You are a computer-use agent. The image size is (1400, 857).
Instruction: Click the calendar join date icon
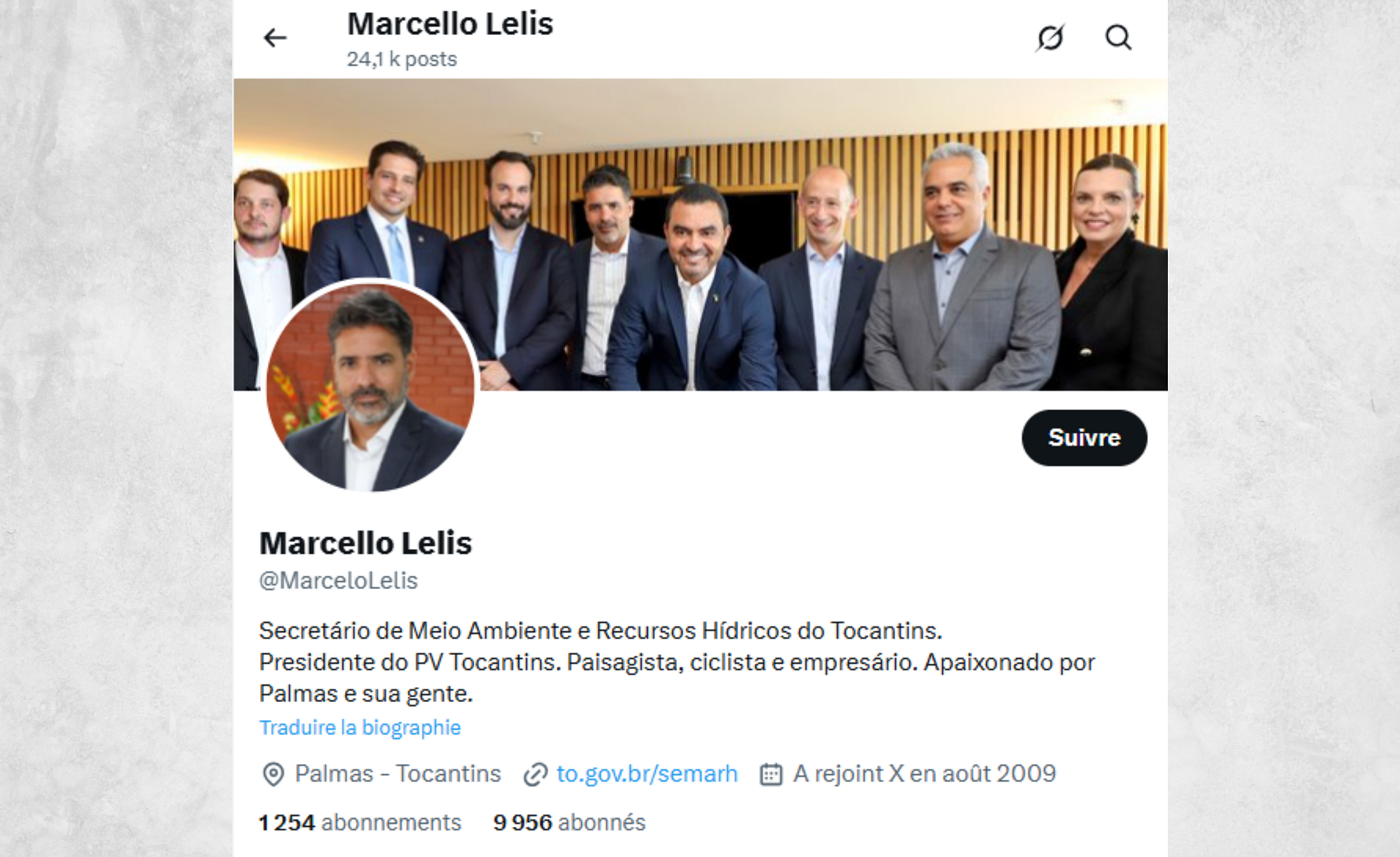click(x=771, y=774)
